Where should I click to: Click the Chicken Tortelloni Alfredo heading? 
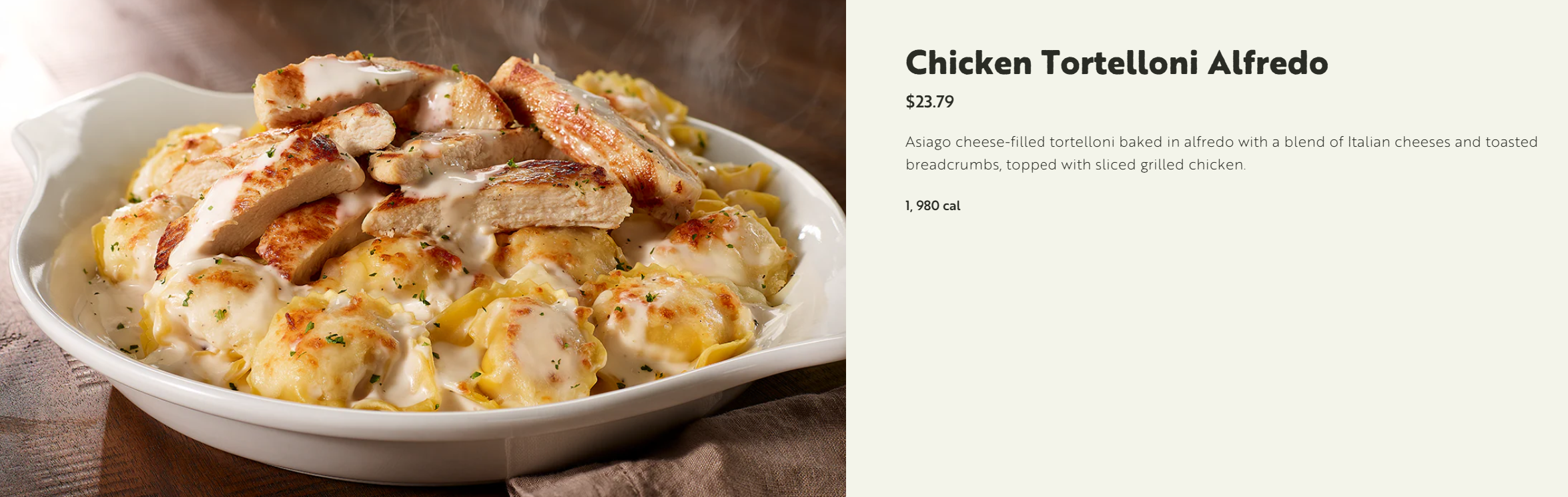pos(1116,63)
